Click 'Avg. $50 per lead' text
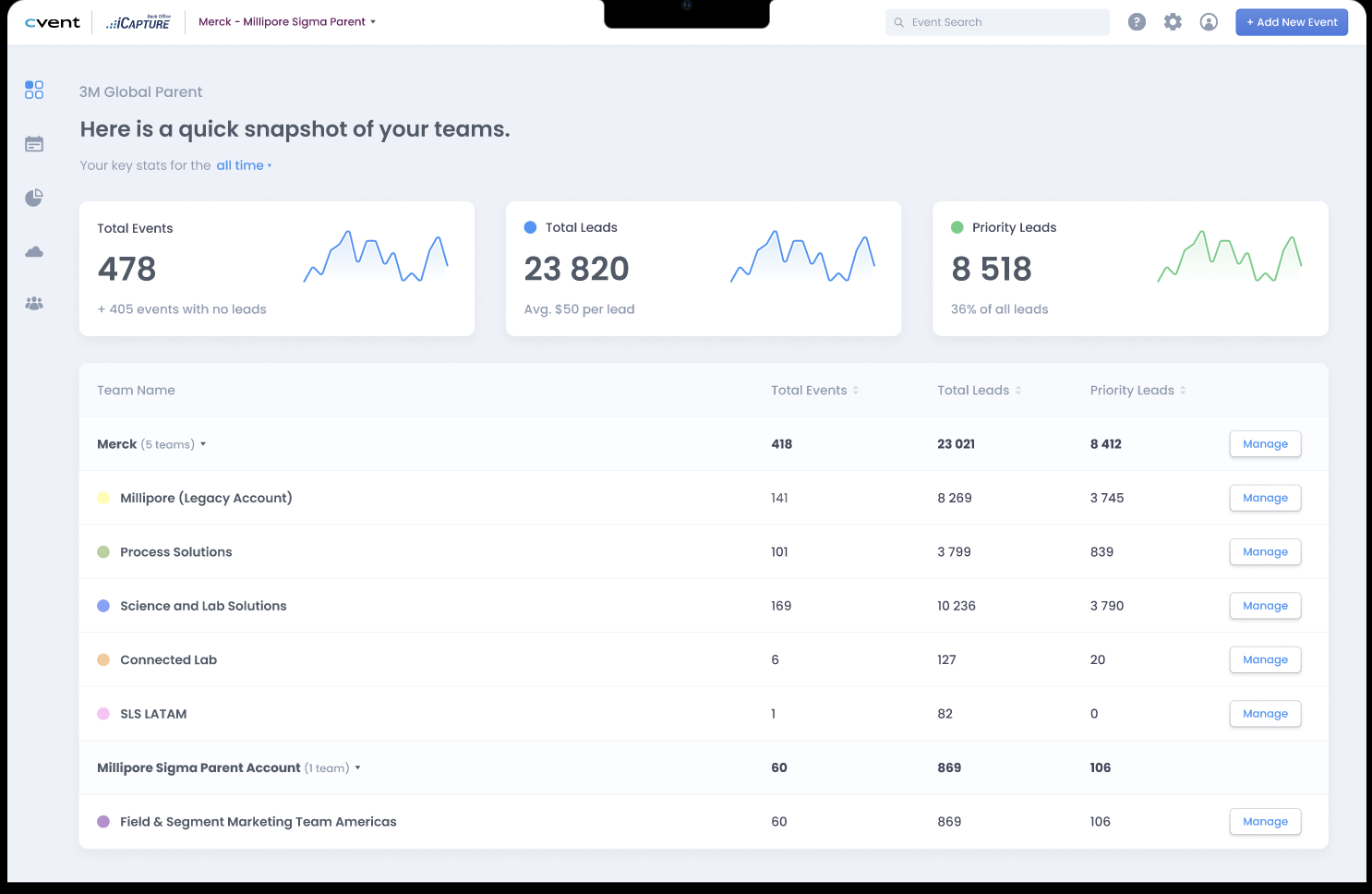The width and height of the screenshot is (1372, 894). (x=579, y=309)
